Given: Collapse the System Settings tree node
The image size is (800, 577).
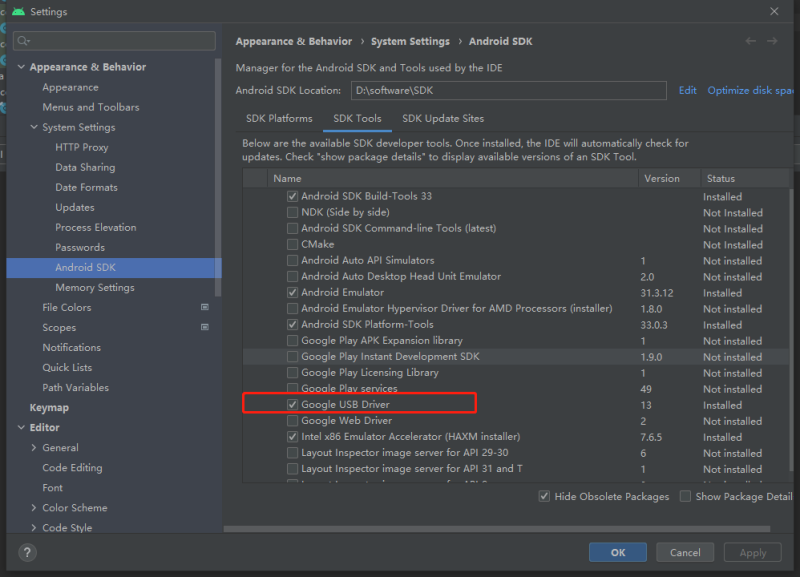Looking at the screenshot, I should click(34, 127).
